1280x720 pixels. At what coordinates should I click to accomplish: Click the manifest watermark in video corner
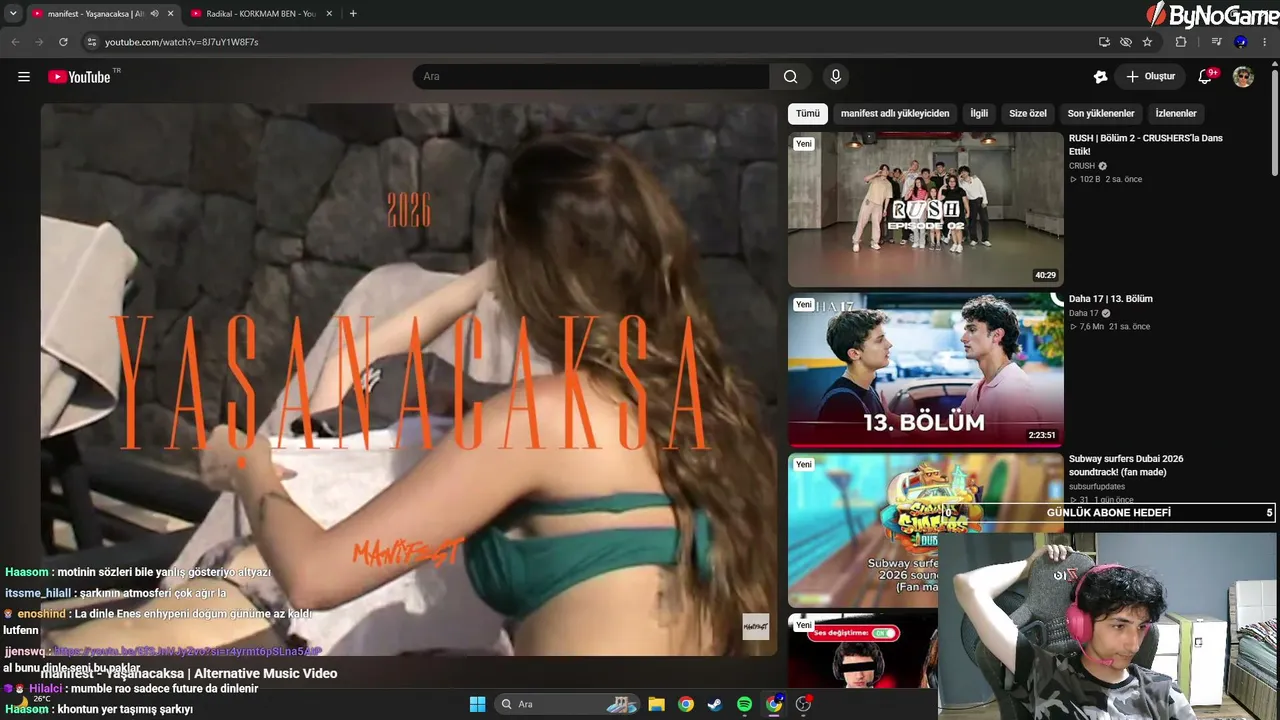[x=755, y=627]
